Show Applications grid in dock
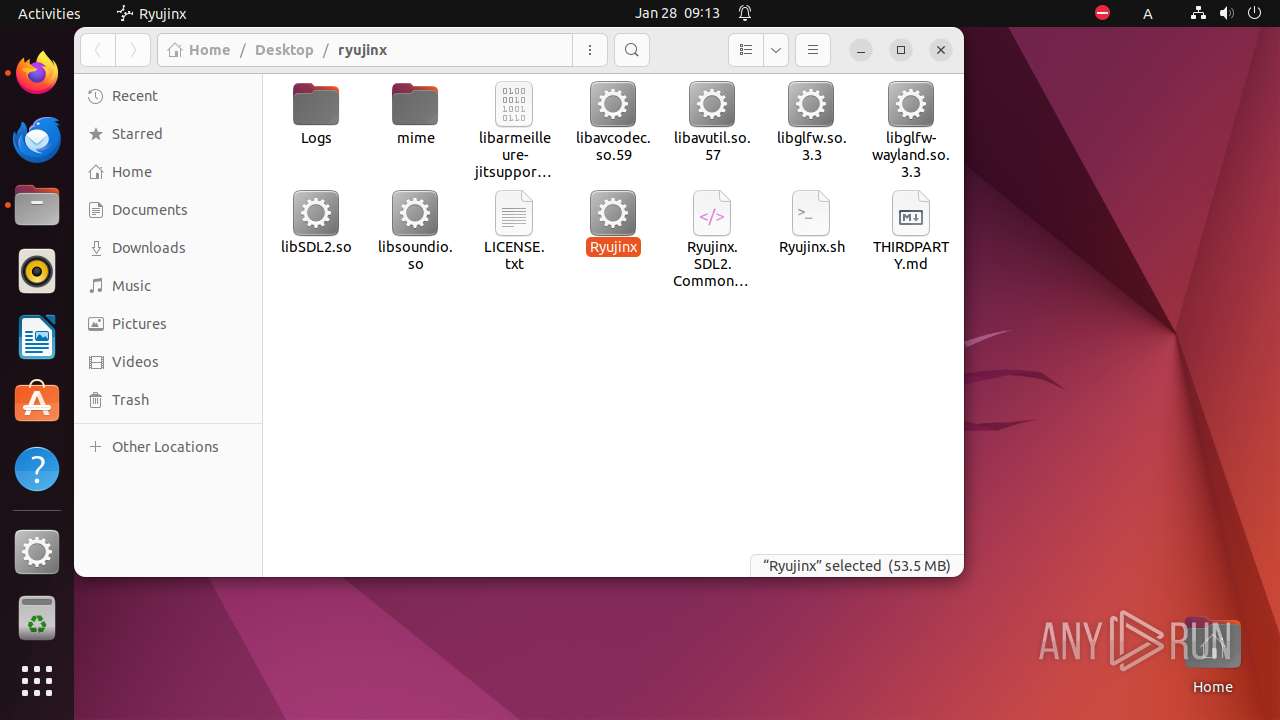Viewport: 1280px width, 720px height. (x=37, y=681)
